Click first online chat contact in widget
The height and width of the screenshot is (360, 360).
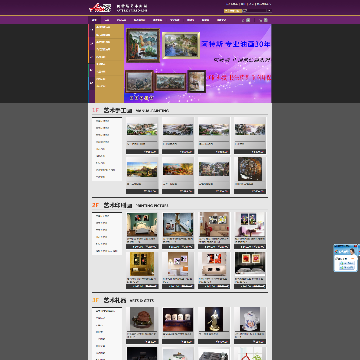(347, 263)
